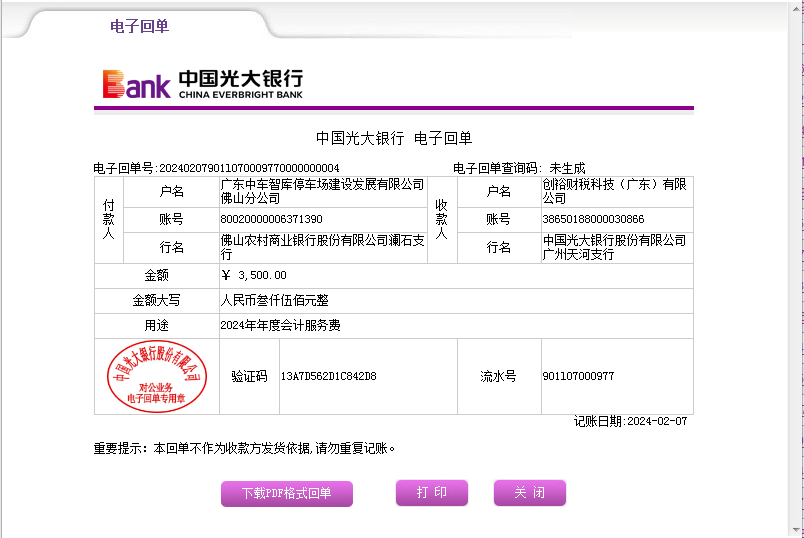
Task: Click the 打印 button
Action: (x=432, y=492)
